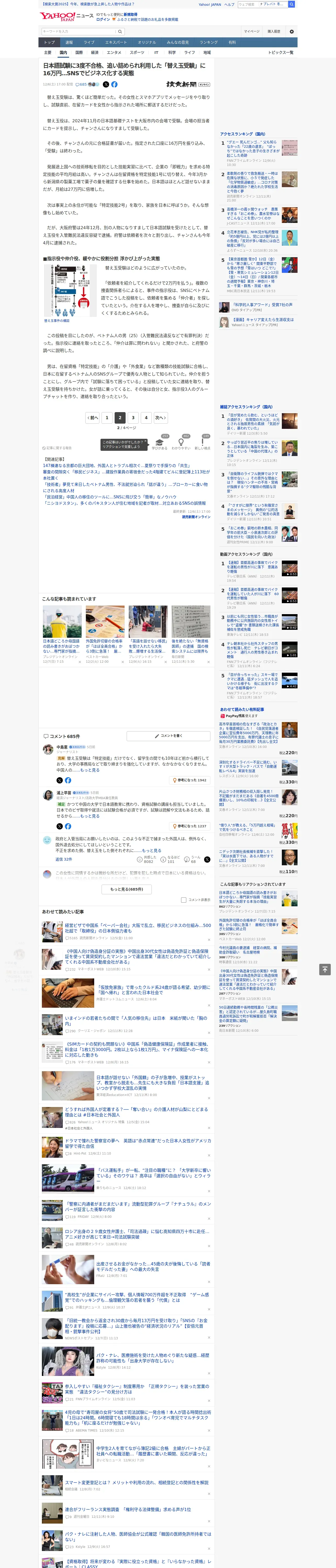This screenshot has width=336, height=1568.
Task: Click 記事に関する報告 report icon link
Action: click(x=57, y=448)
